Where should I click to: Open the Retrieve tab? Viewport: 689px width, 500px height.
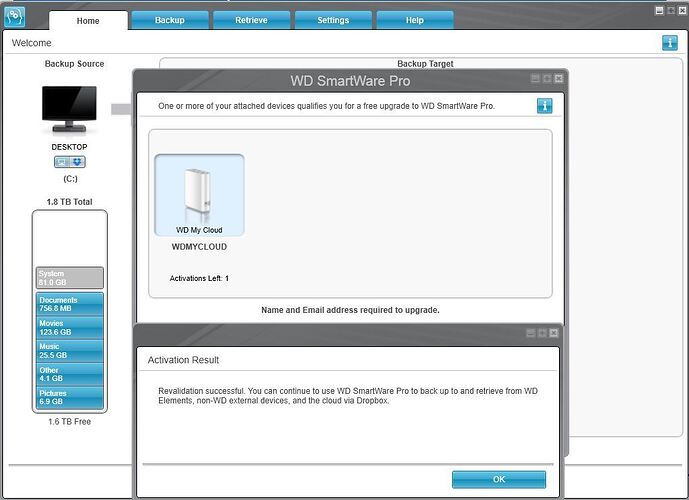coord(251,20)
